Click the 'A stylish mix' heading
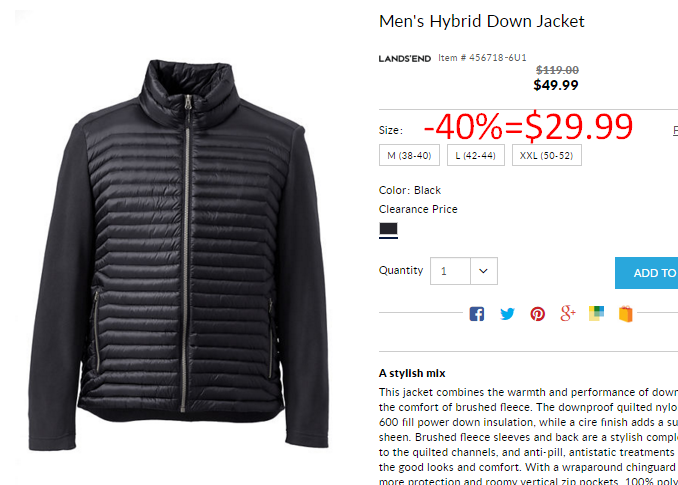678x485 pixels. [412, 373]
